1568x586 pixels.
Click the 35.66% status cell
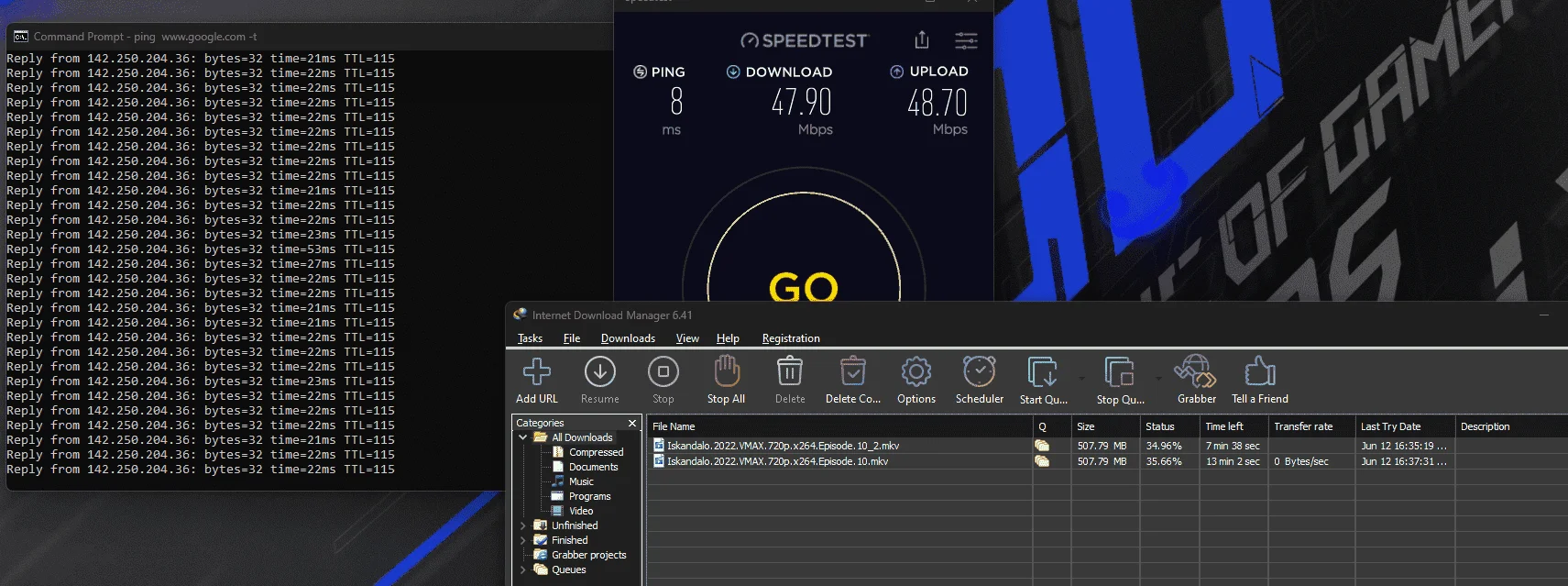(1164, 461)
